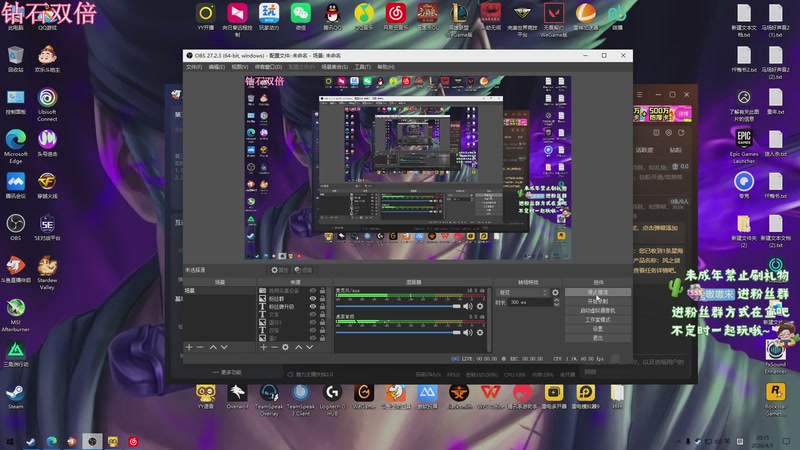Hide the 粉丝群 source via eye icon
This screenshot has width=800, height=450.
click(x=313, y=298)
